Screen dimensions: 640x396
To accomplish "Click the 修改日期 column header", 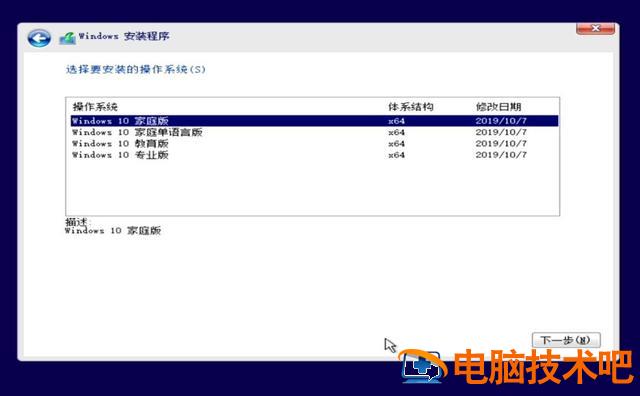I will (x=498, y=107).
